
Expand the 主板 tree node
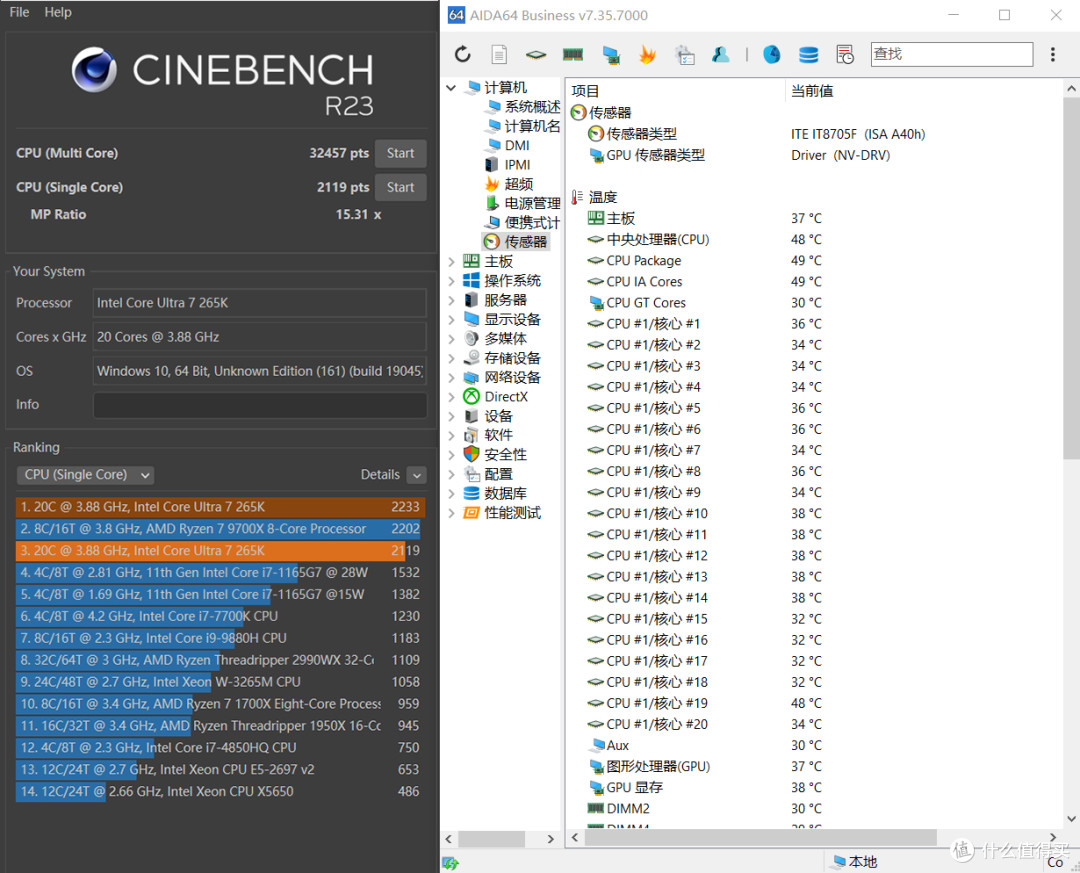(x=451, y=261)
